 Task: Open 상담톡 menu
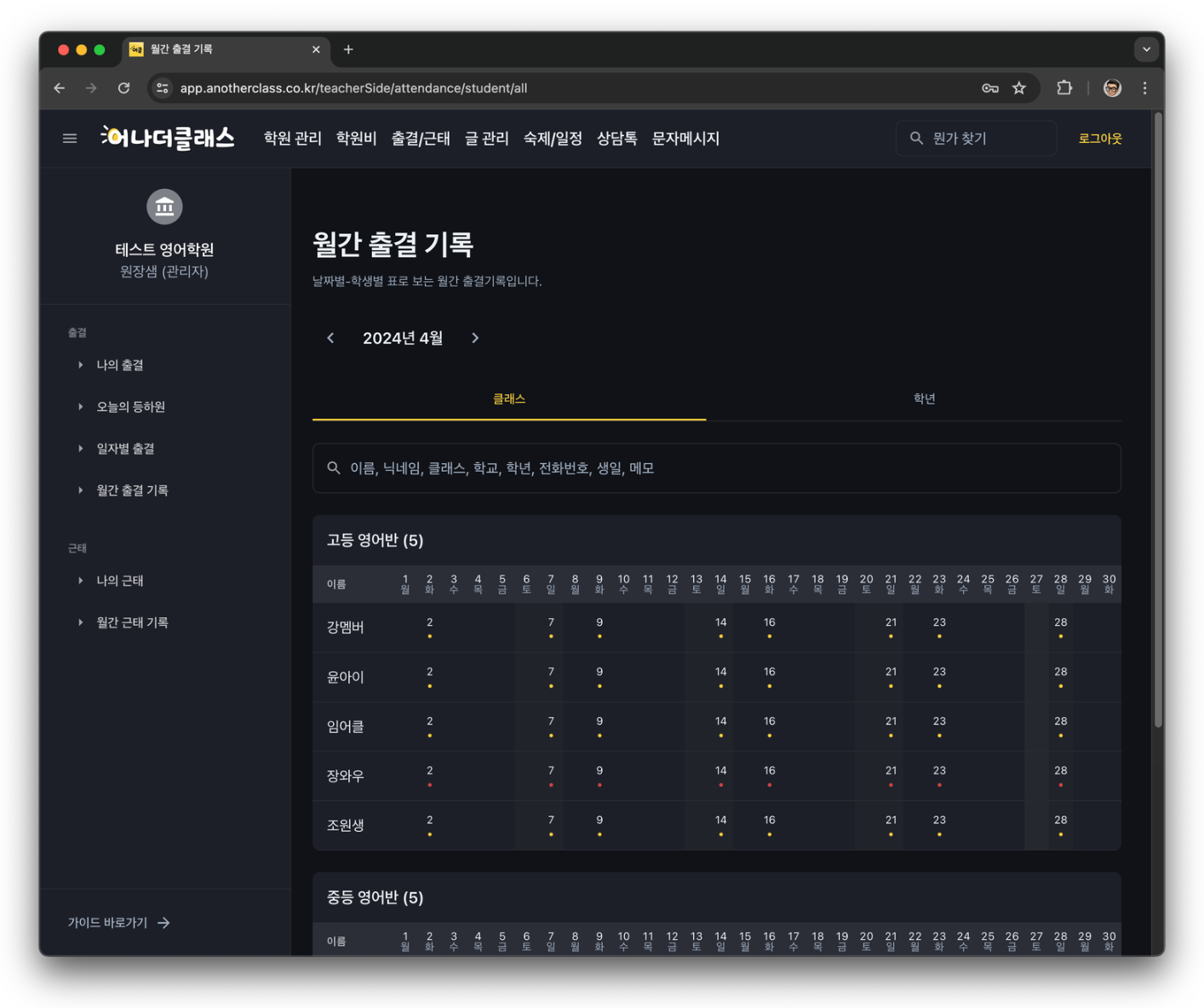click(616, 138)
